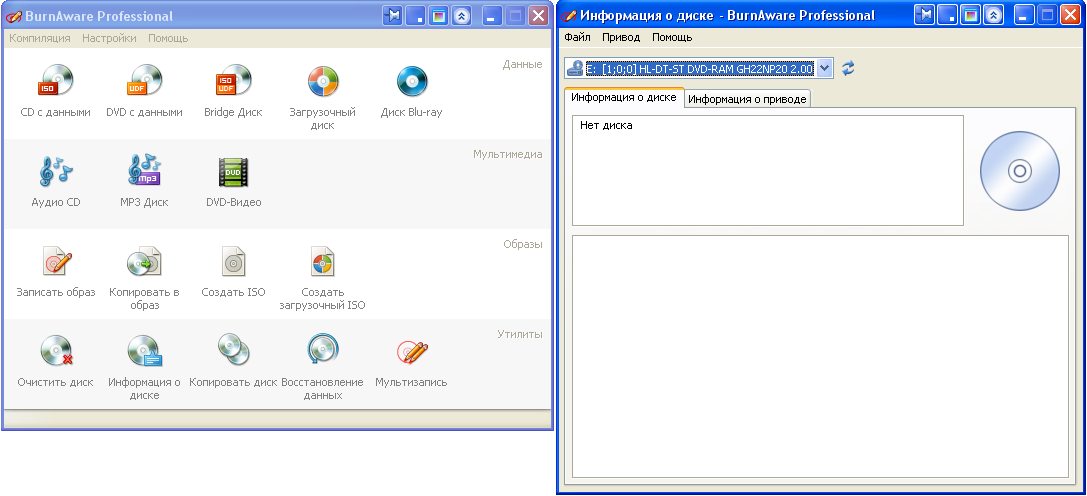Minimize the disc info window

[x=1024, y=15]
